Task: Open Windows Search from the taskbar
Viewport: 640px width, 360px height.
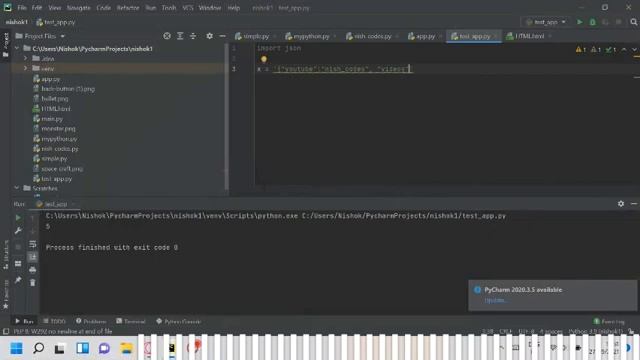Action: [x=38, y=348]
